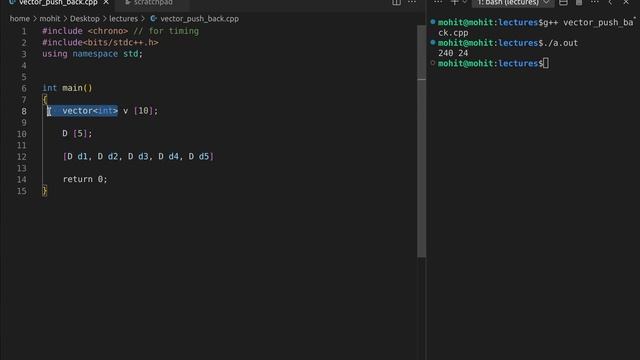Viewport: 640px width, 360px height.
Task: Click vector_push_back.cpp breadcrumb file entry
Action: point(200,19)
